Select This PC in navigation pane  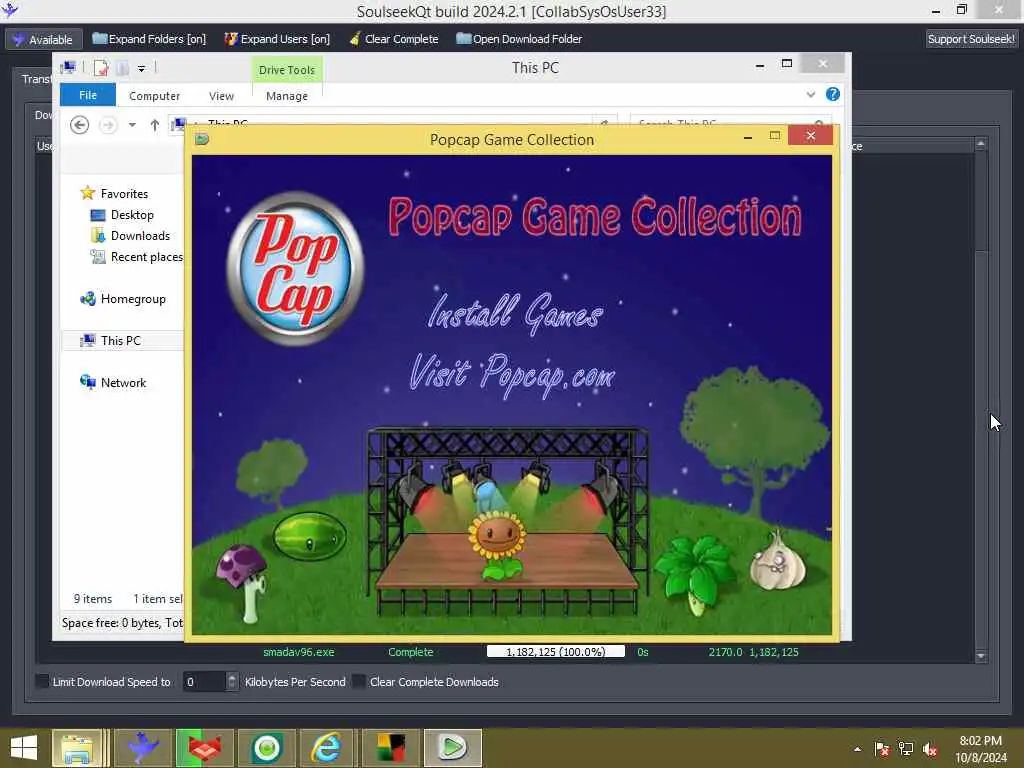tap(121, 340)
